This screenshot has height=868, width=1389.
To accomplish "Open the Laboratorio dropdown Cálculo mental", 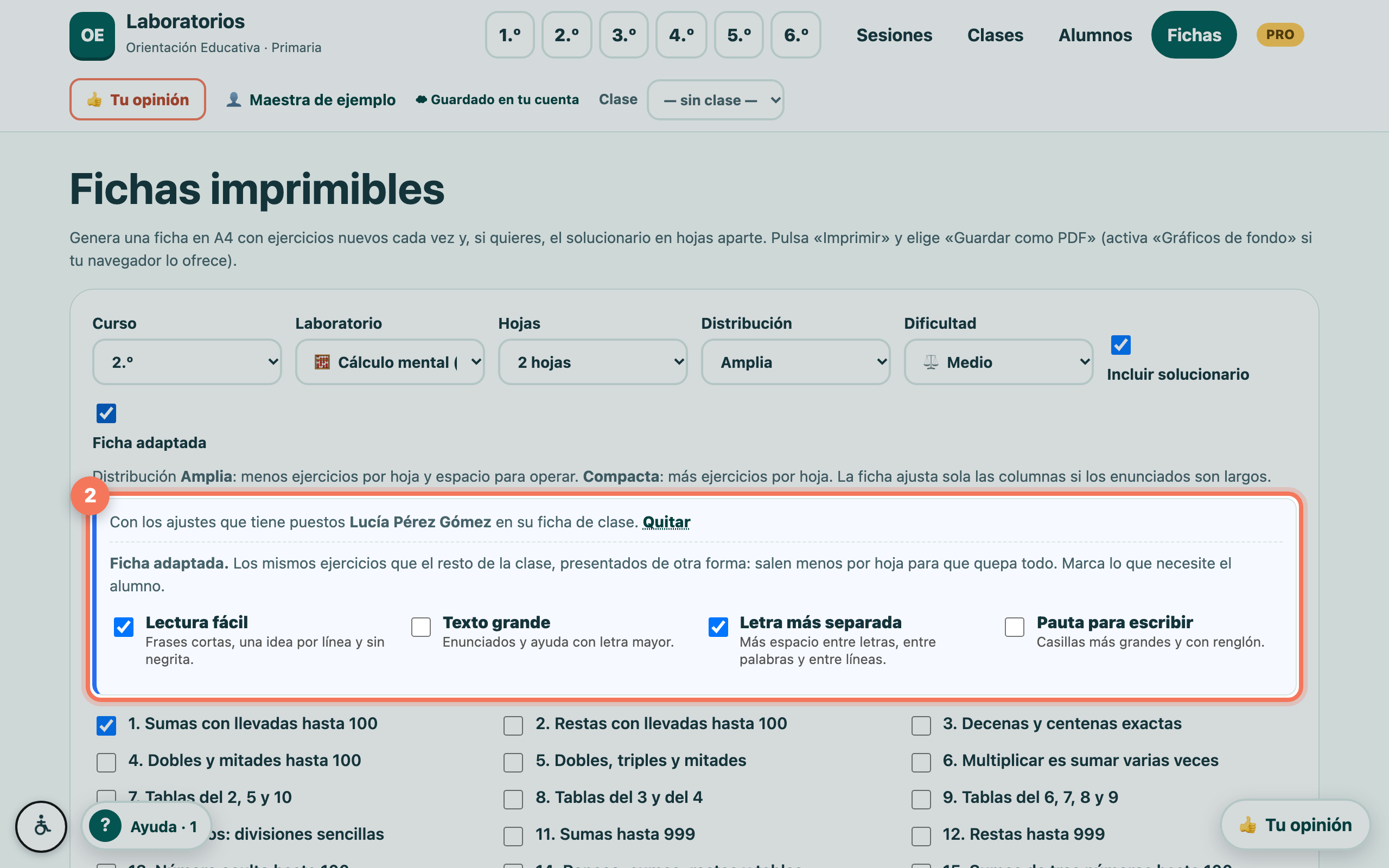I will pos(390,362).
